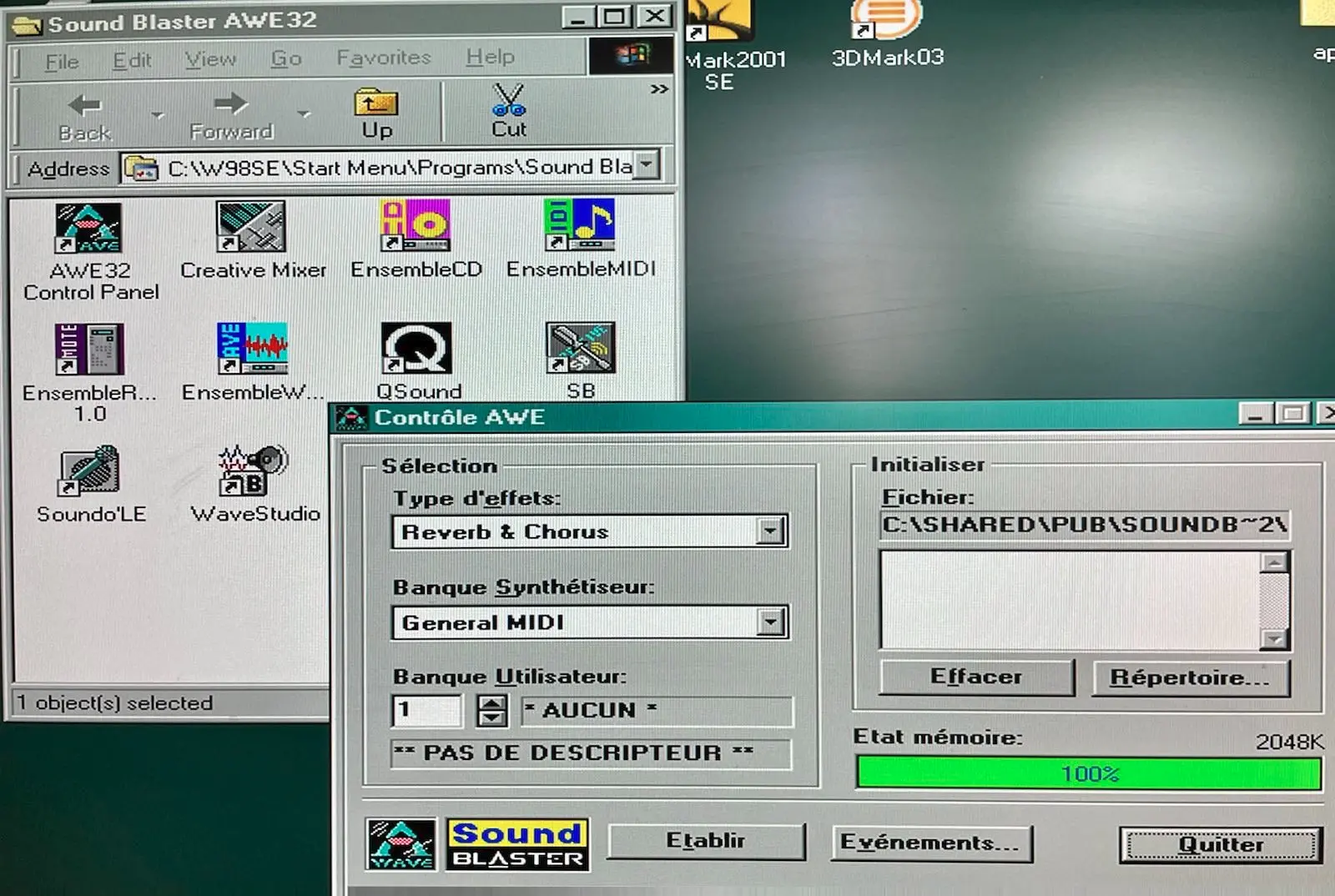Go Up one folder level
1335x896 pixels.
coord(376,113)
